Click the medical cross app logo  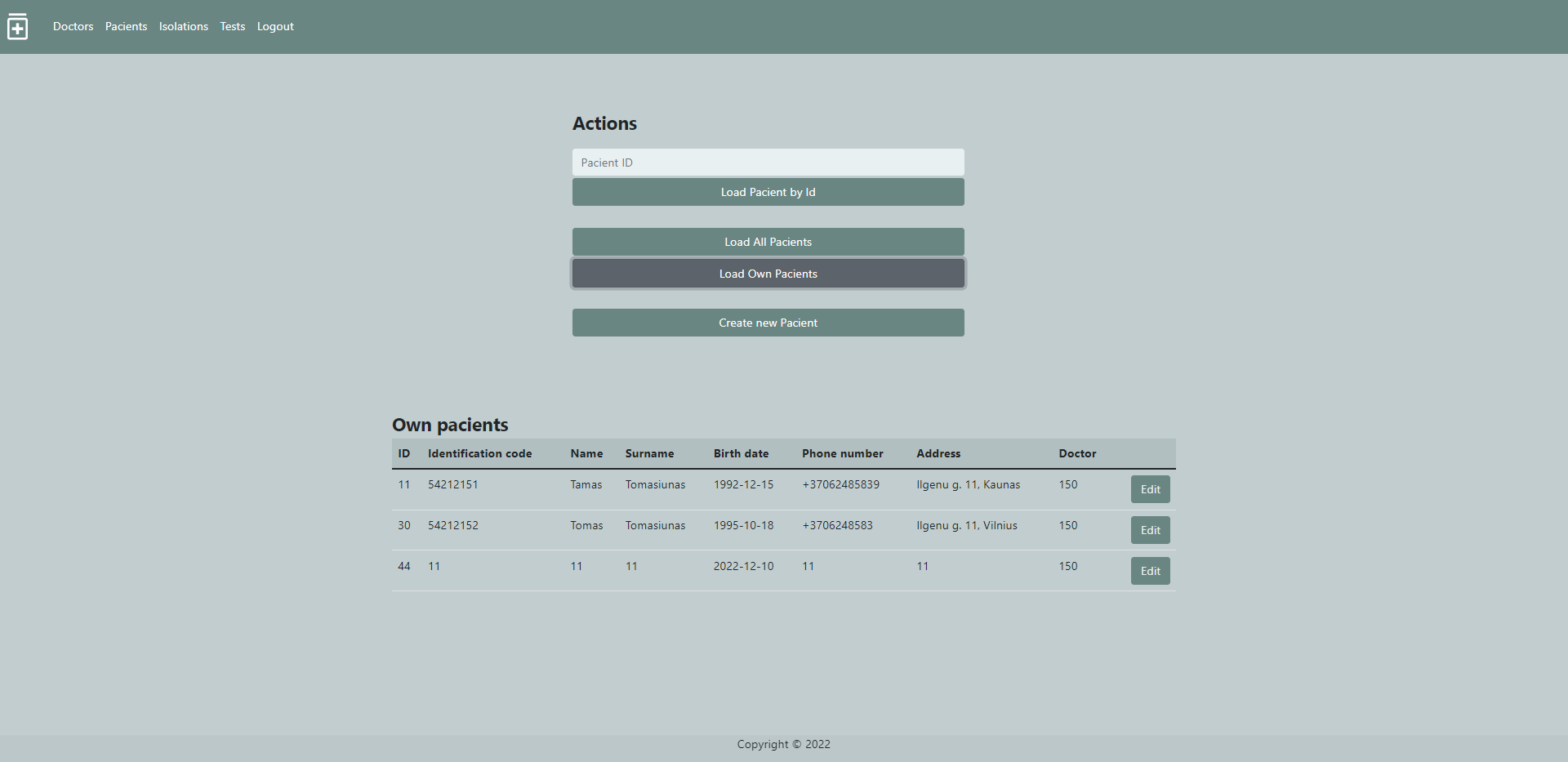[17, 26]
